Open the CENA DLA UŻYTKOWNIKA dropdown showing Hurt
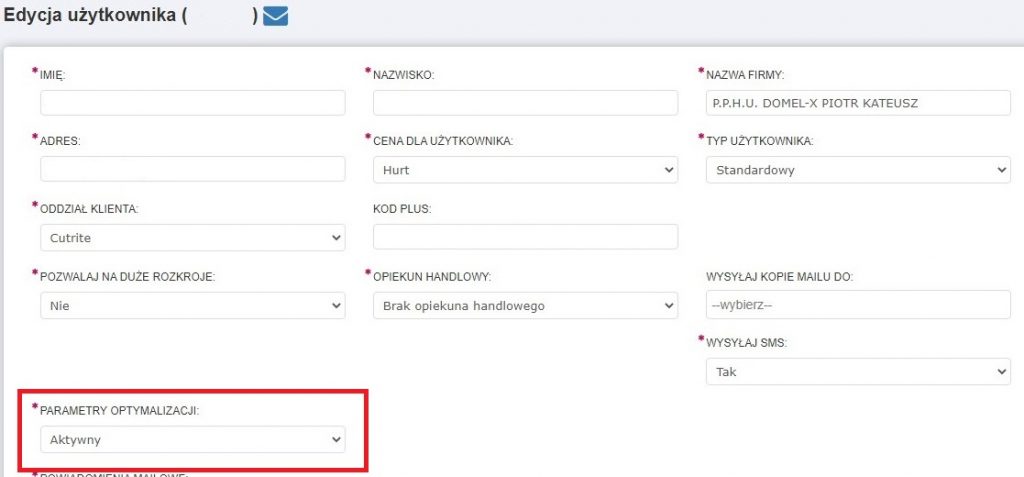The height and width of the screenshot is (477, 1024). 525,170
